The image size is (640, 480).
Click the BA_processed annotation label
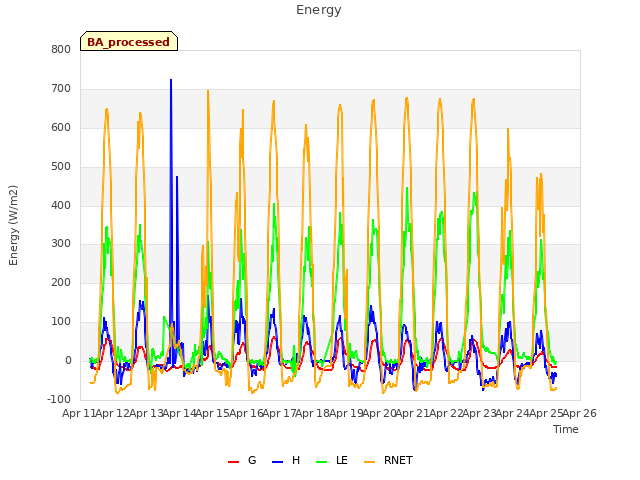129,41
